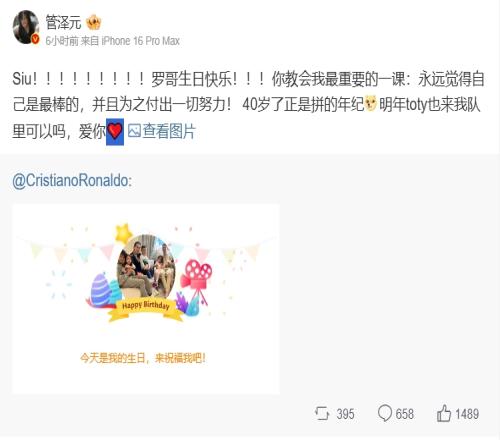The width and height of the screenshot is (500, 440).
Task: Click the like count 1489
Action: point(467,414)
